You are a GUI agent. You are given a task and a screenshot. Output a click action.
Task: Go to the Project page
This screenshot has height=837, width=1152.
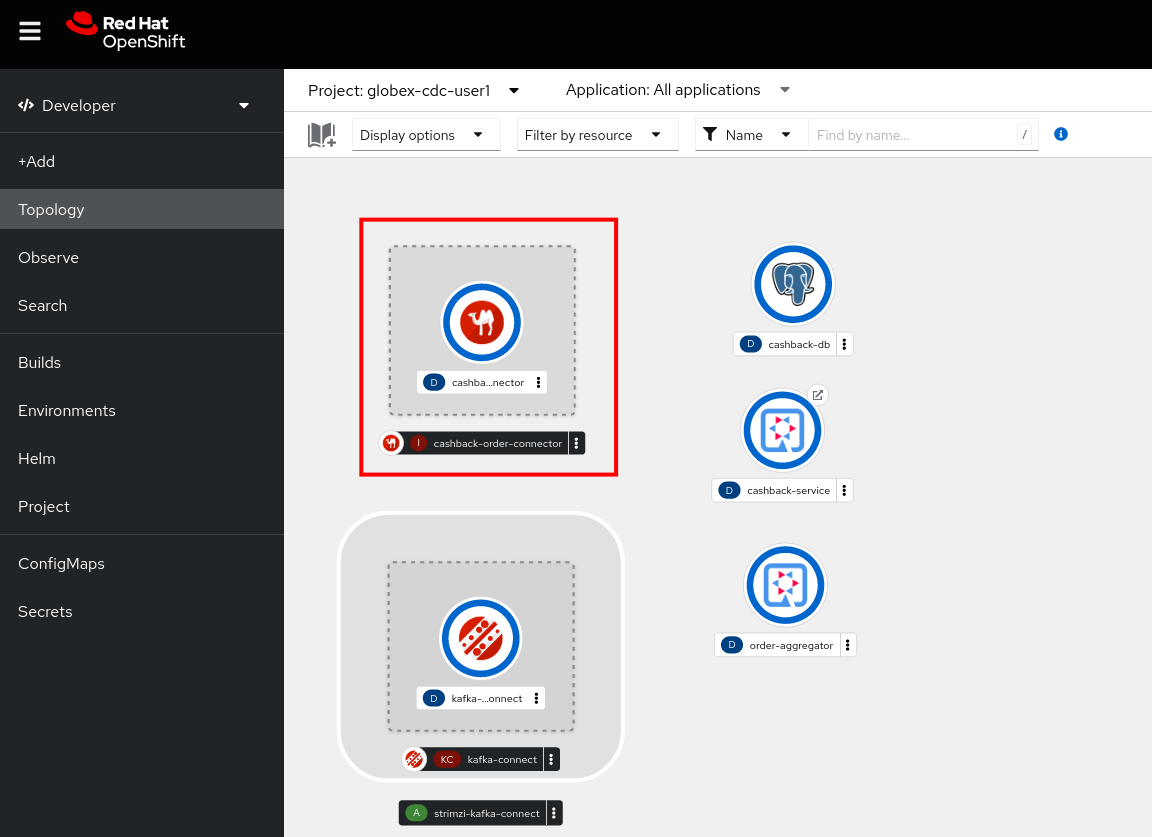(x=142, y=507)
